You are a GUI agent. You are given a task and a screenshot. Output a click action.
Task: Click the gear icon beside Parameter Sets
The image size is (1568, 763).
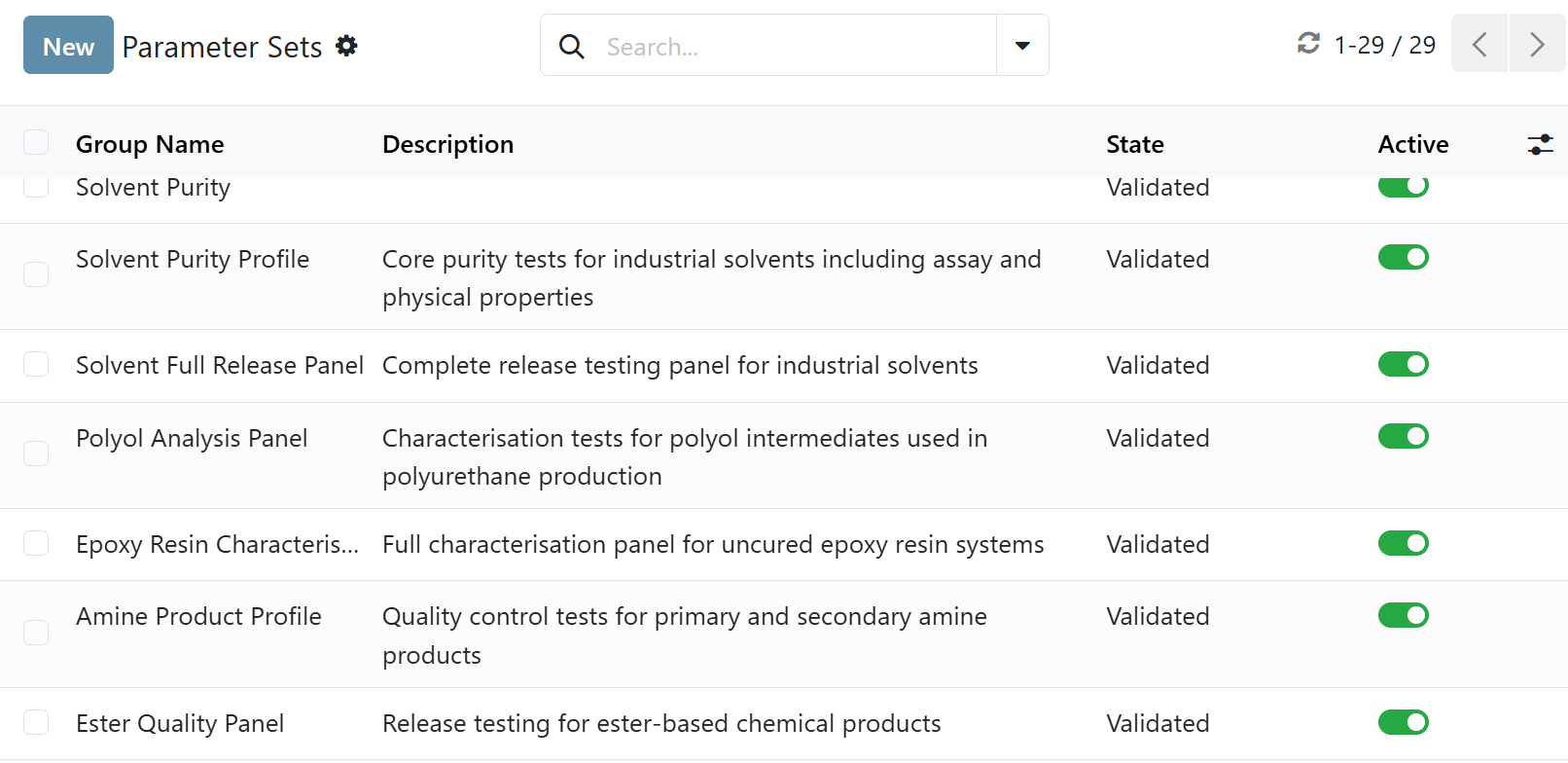pyautogui.click(x=346, y=46)
